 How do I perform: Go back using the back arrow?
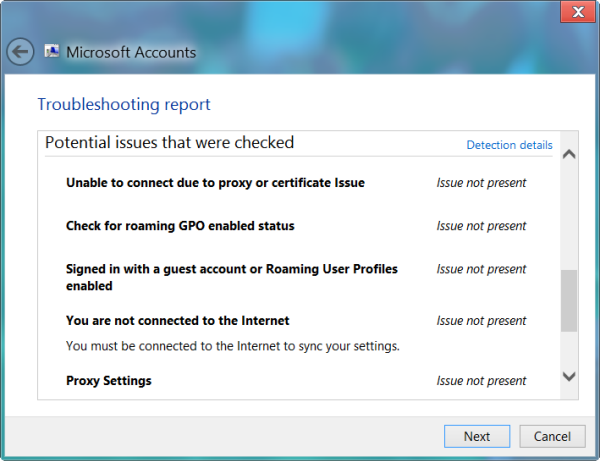[x=20, y=52]
